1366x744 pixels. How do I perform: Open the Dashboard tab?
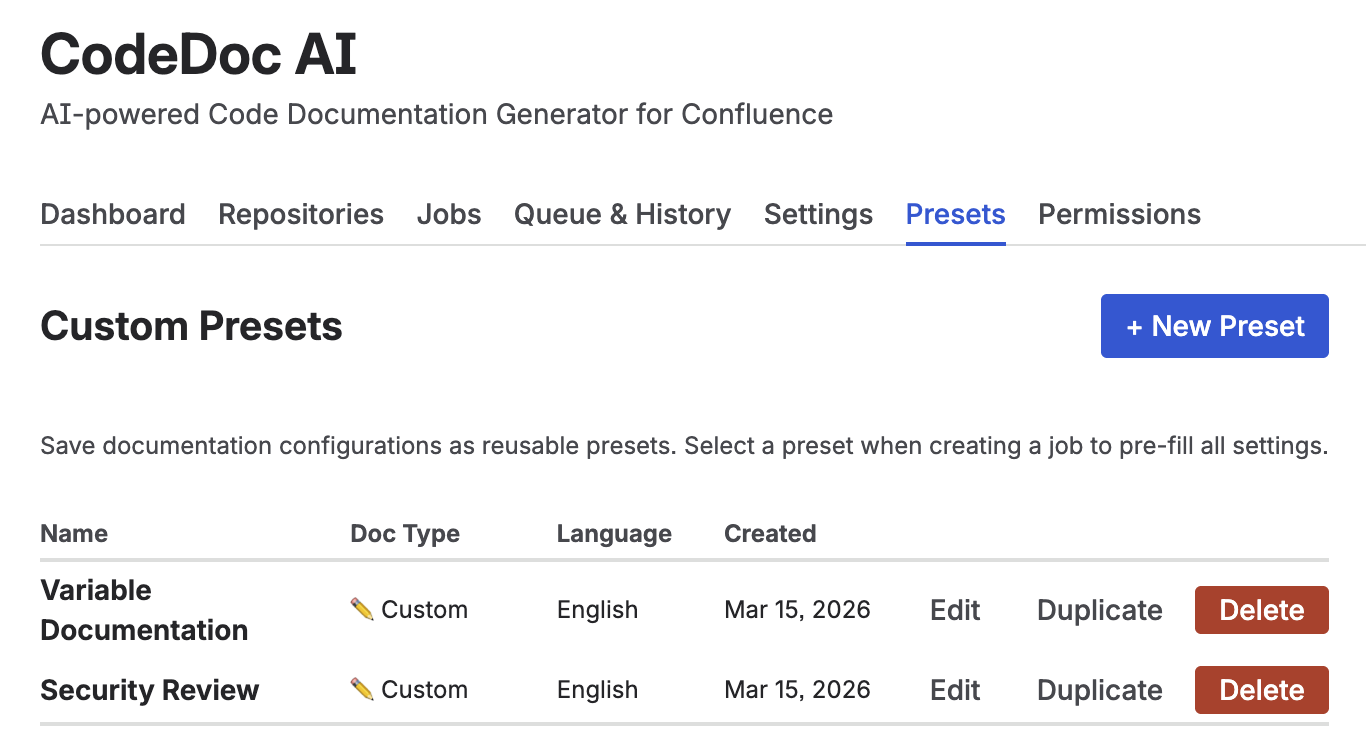click(x=112, y=214)
